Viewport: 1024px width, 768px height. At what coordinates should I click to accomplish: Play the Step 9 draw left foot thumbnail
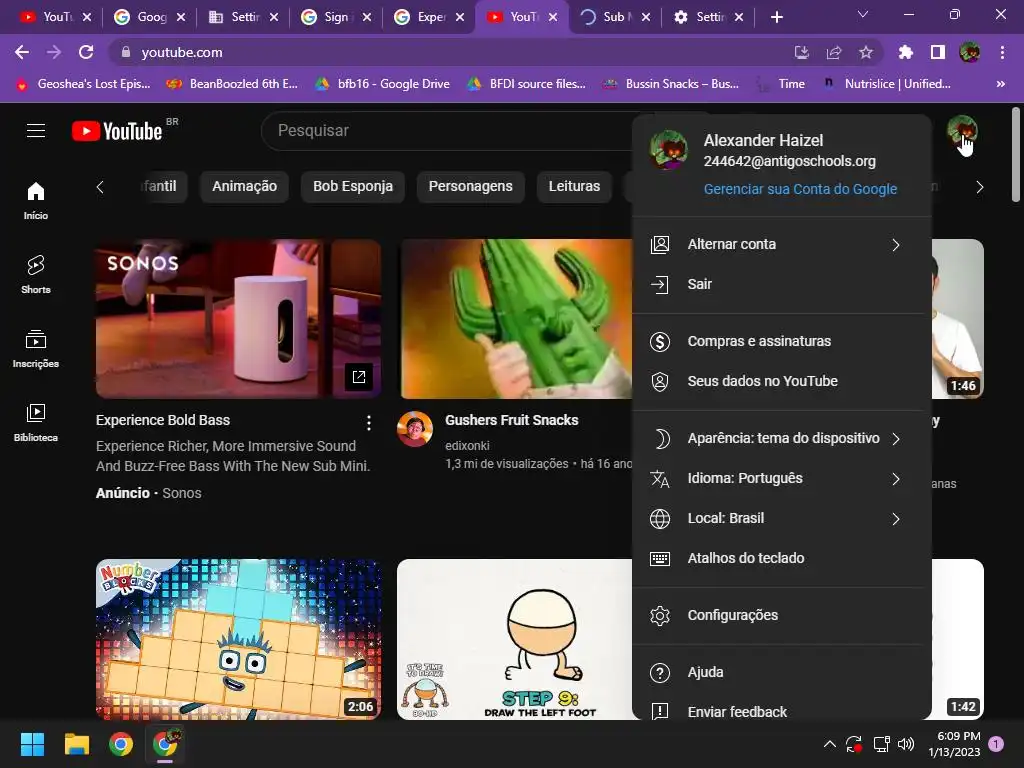(516, 639)
